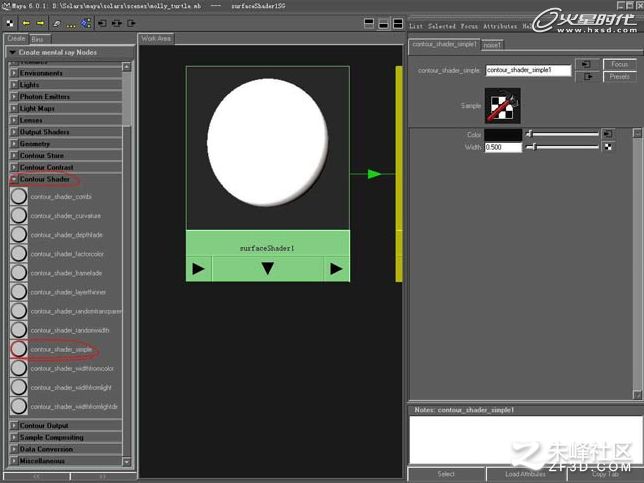Click the contour_shader_widthfromlight node swatch
The height and width of the screenshot is (483, 644).
coord(19,387)
